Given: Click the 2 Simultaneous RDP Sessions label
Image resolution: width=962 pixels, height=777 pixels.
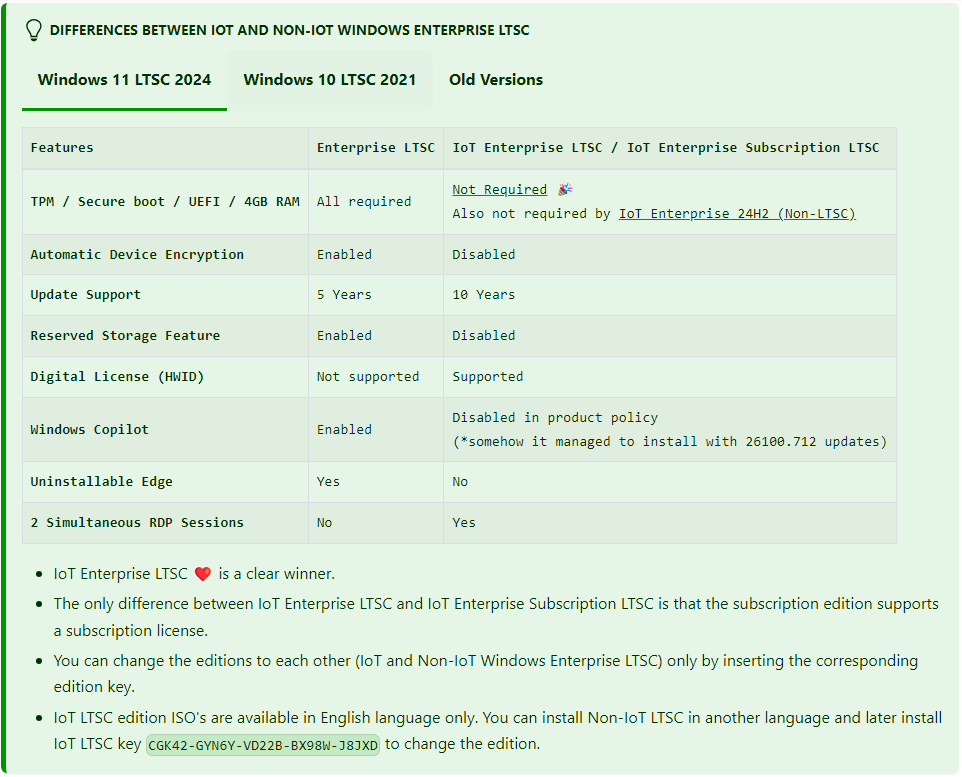Looking at the screenshot, I should click(x=137, y=523).
